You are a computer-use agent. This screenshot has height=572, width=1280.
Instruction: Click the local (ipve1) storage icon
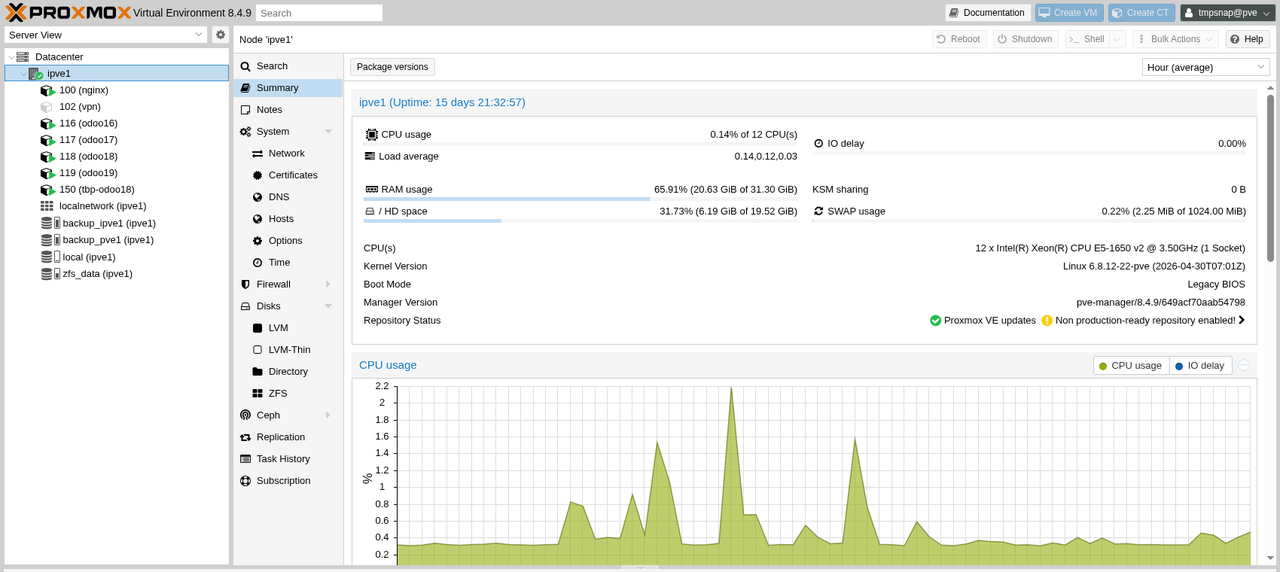click(50, 257)
